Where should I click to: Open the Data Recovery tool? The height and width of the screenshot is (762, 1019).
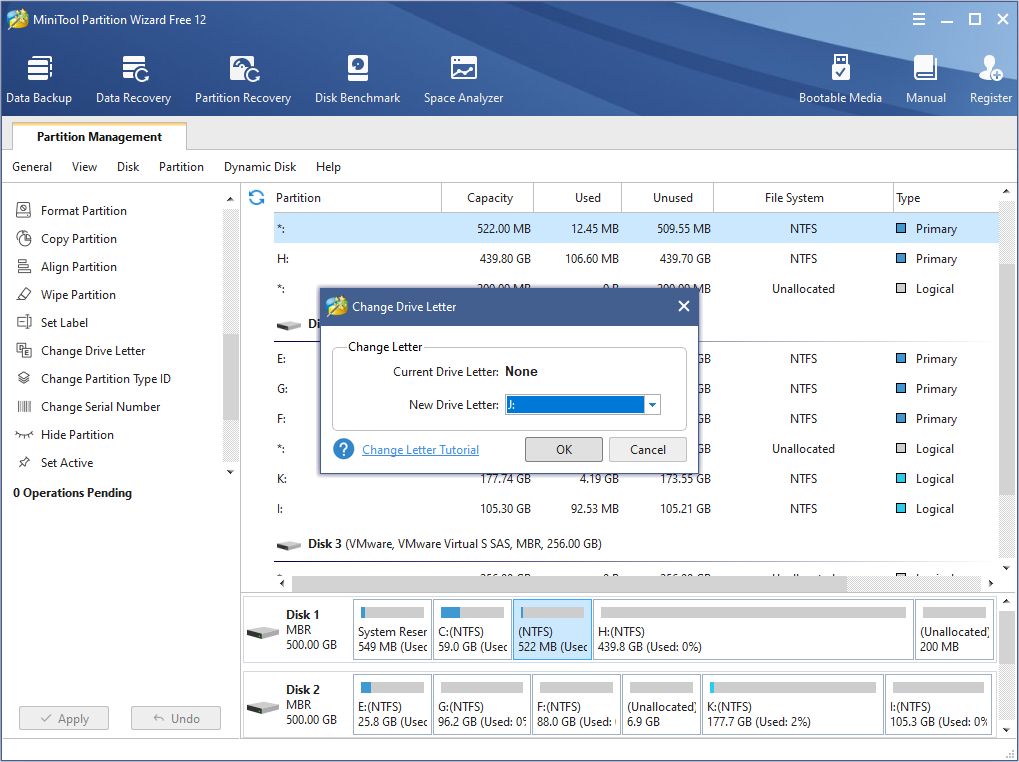(133, 80)
